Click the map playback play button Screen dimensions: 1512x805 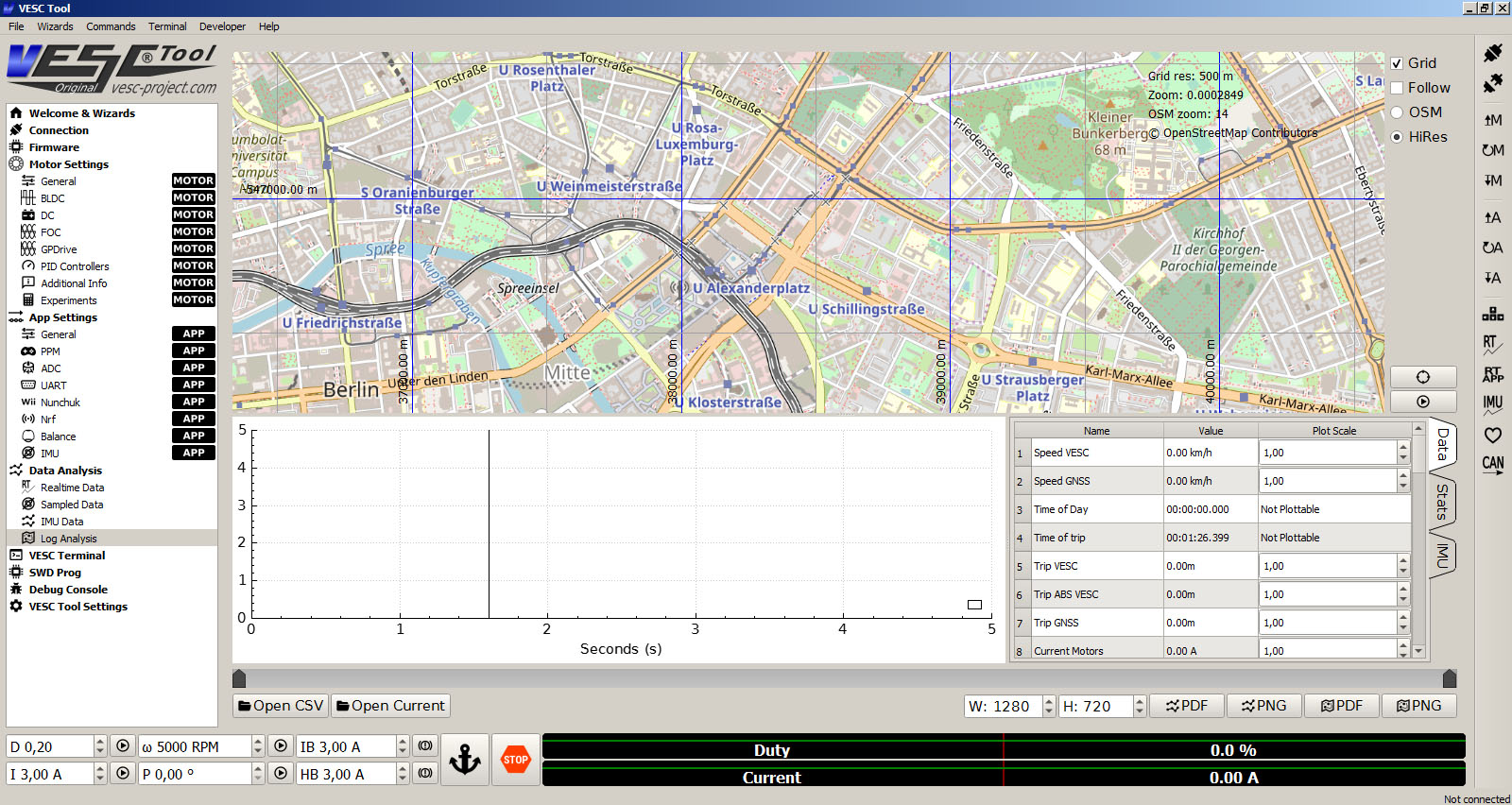point(1423,402)
